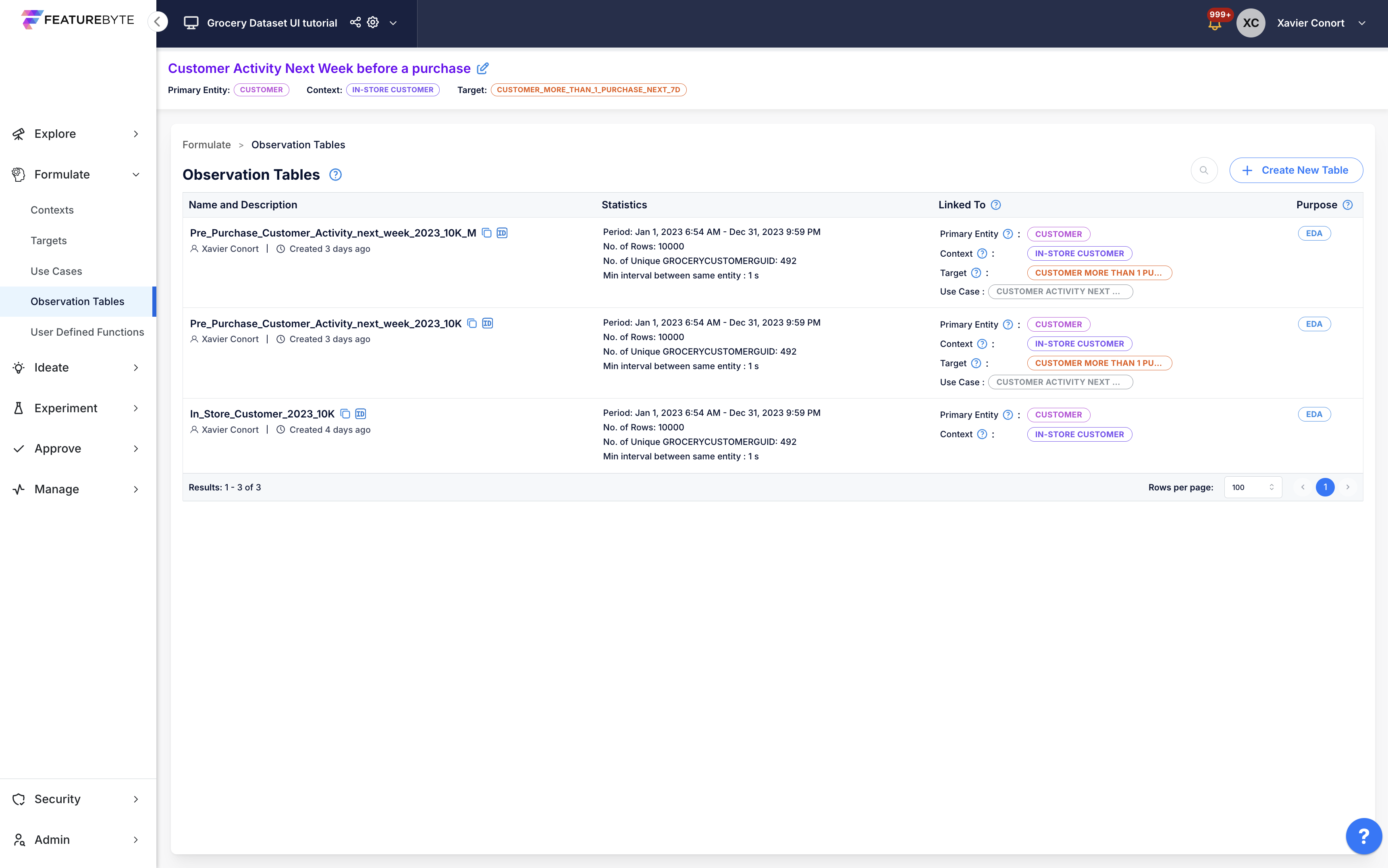
Task: Open the blue help bubble
Action: pyautogui.click(x=1364, y=837)
